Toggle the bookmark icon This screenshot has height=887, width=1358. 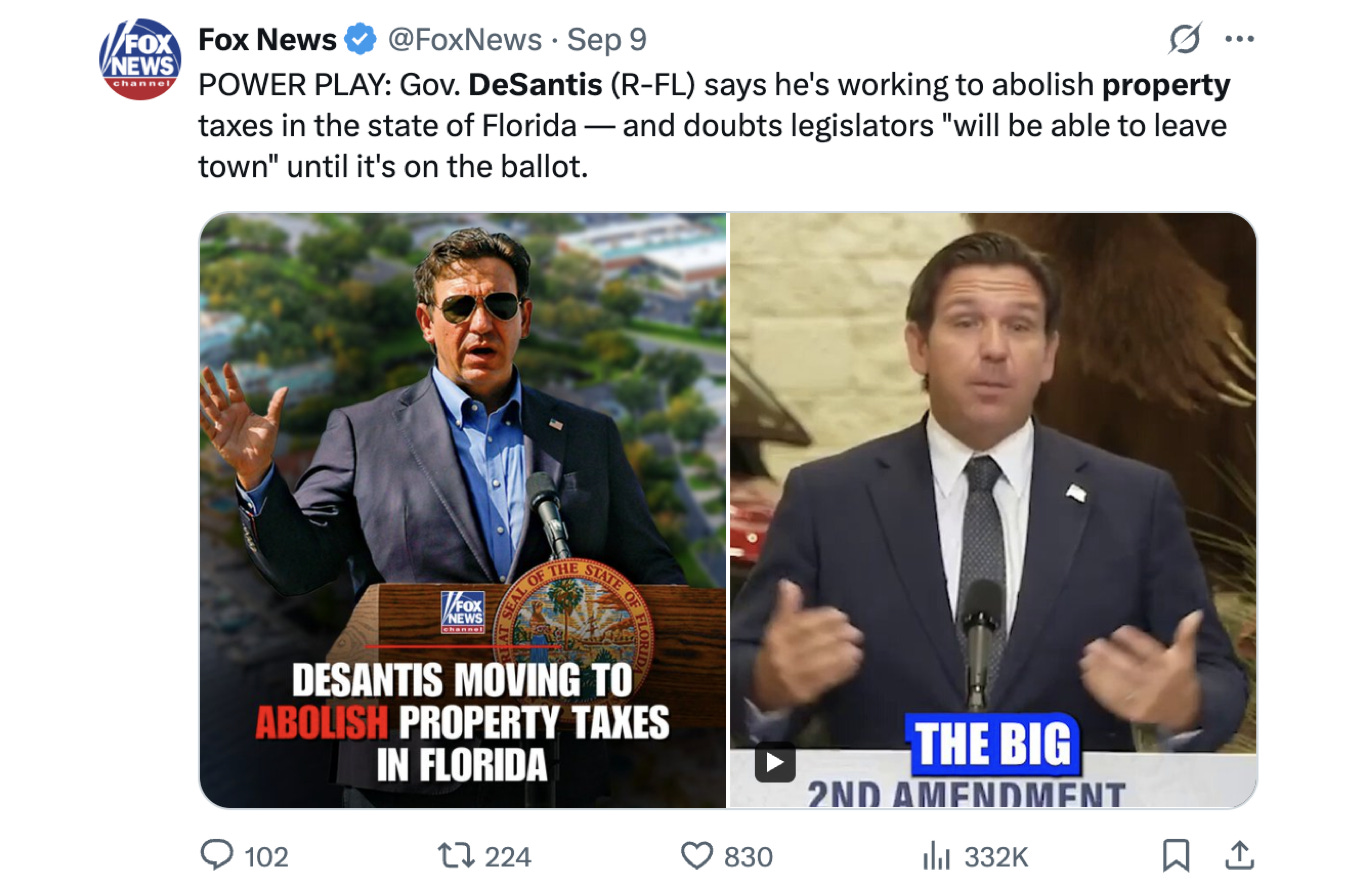[x=1176, y=856]
